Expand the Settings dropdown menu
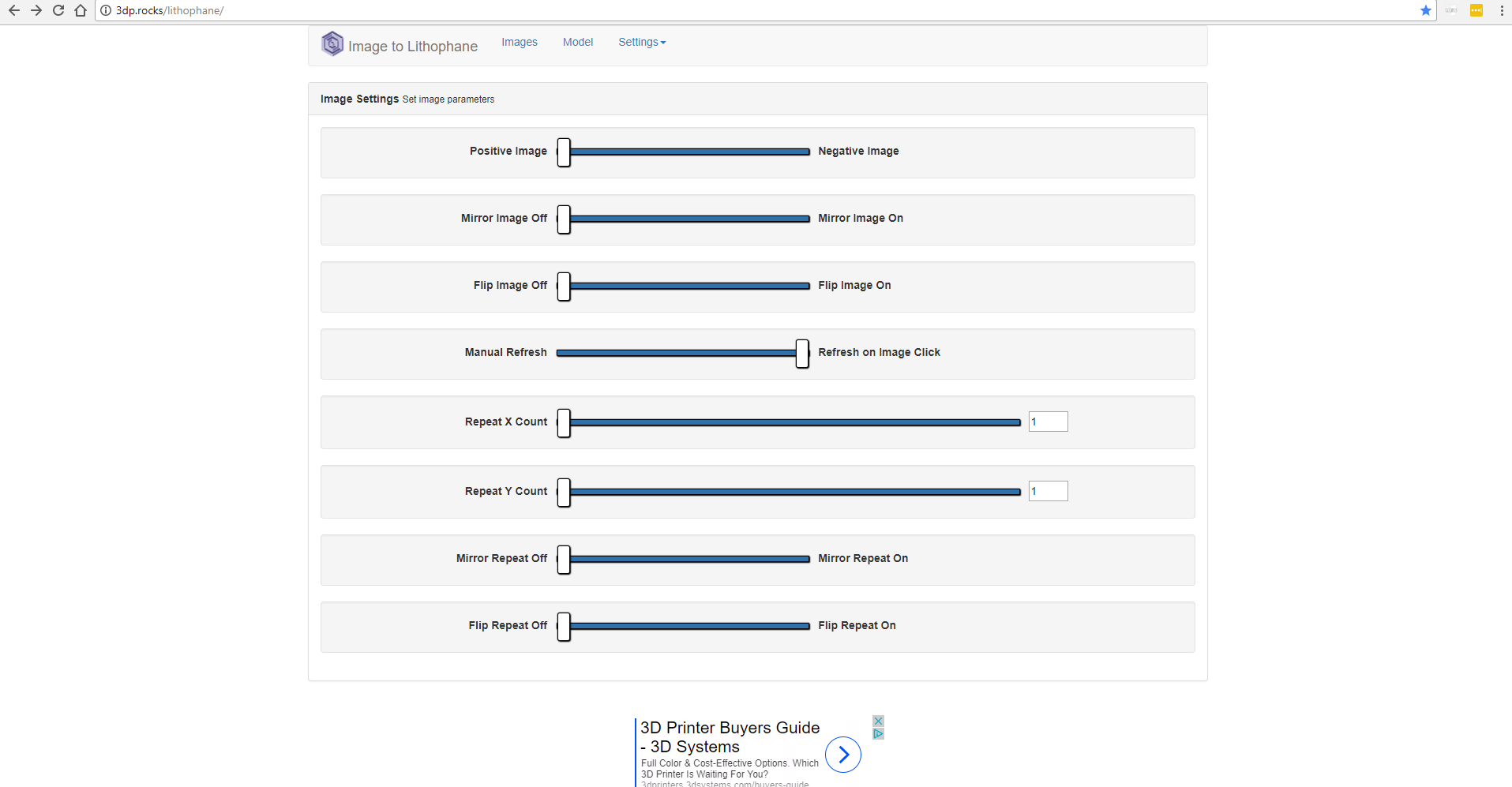Image resolution: width=1512 pixels, height=787 pixels. (642, 42)
